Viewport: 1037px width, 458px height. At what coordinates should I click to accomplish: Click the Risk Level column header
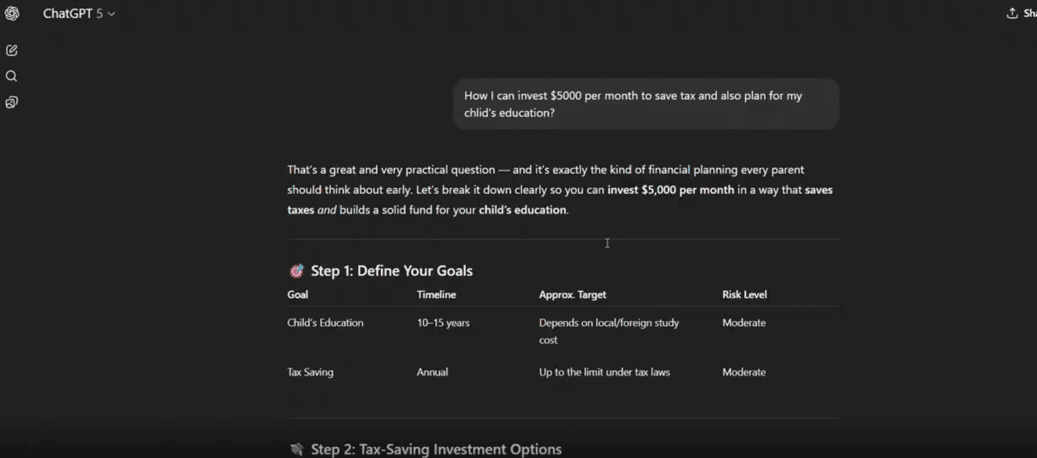[744, 295]
